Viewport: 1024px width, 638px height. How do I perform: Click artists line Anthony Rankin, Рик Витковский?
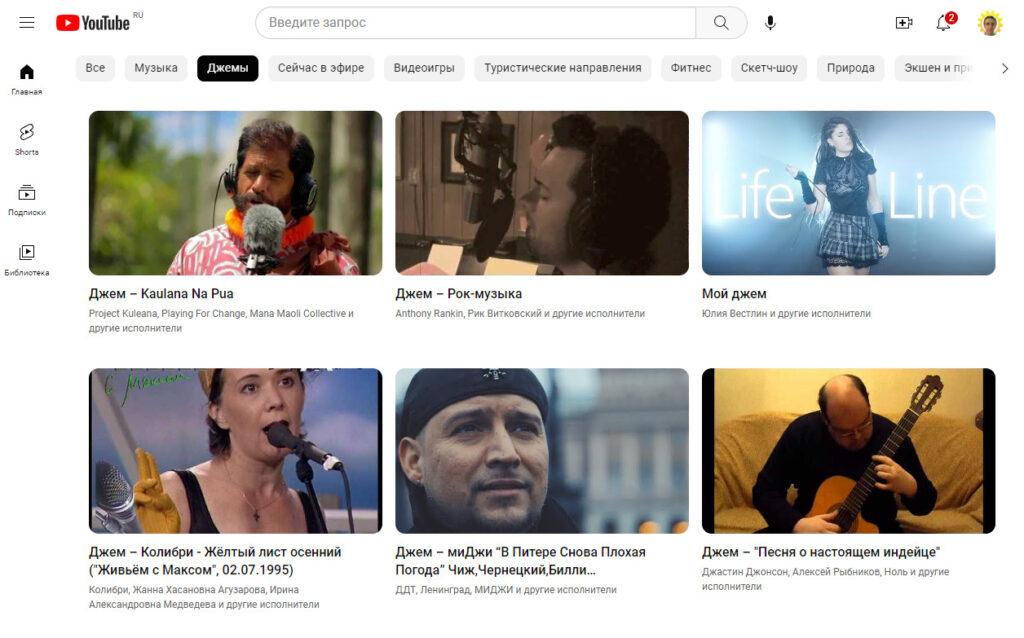pyautogui.click(x=520, y=313)
